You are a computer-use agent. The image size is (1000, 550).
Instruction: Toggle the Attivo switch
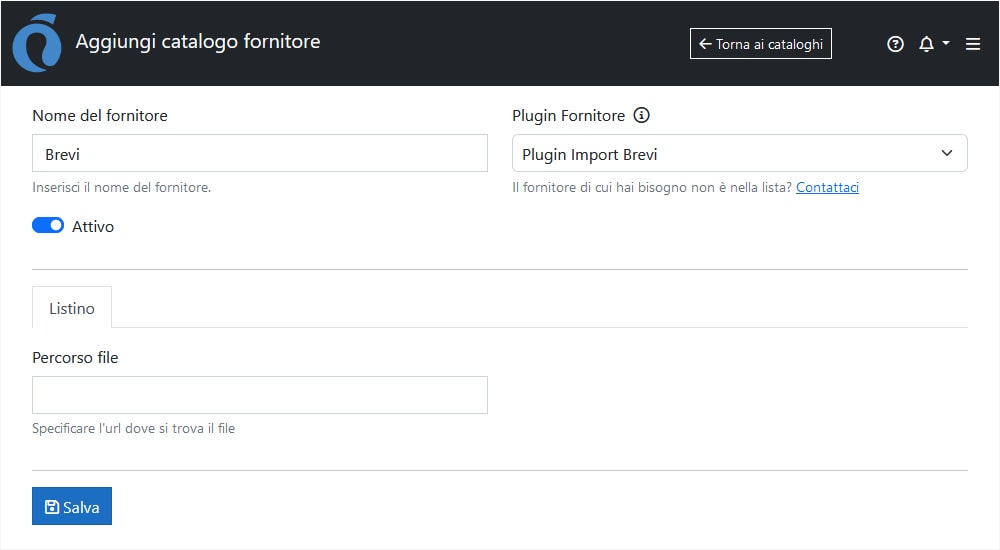tap(48, 225)
